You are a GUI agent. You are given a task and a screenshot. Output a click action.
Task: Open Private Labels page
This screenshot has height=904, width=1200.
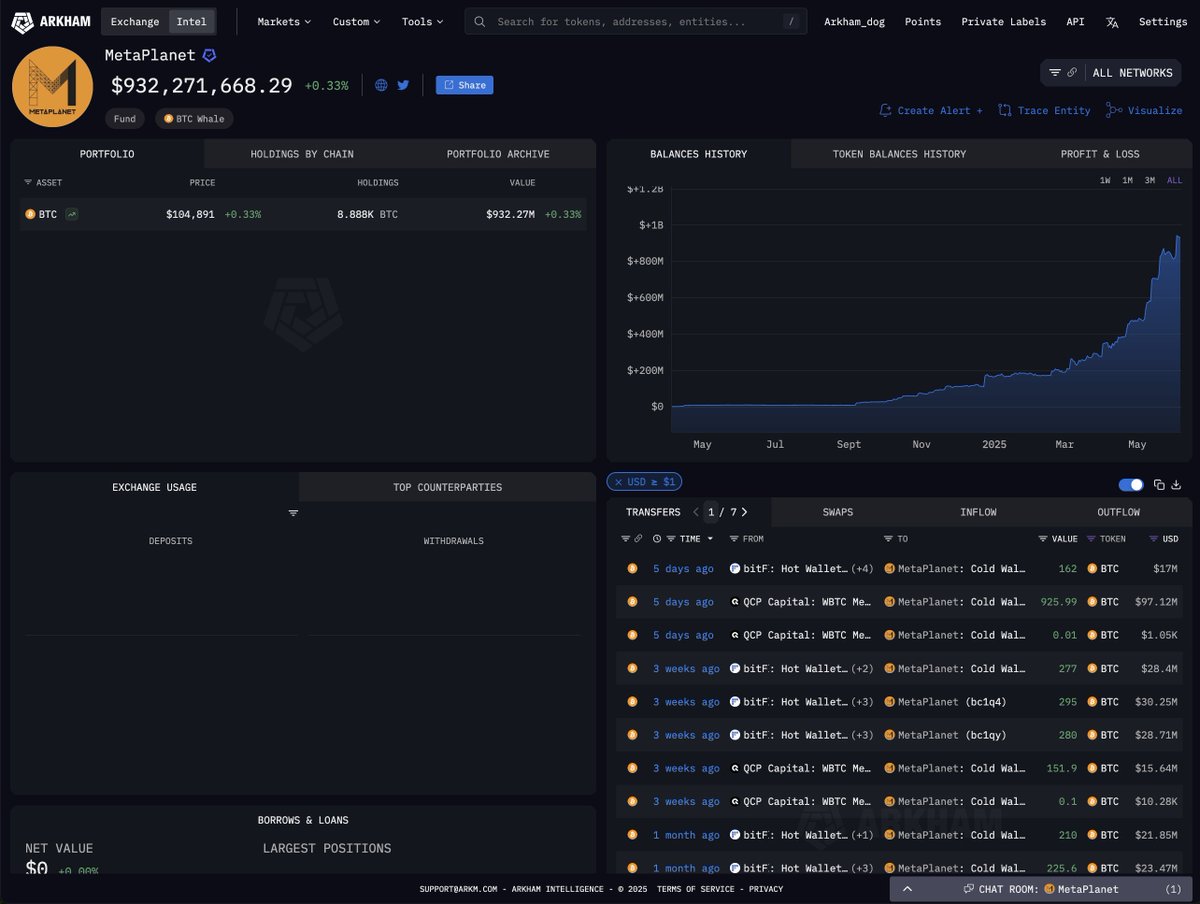[x=1003, y=21]
